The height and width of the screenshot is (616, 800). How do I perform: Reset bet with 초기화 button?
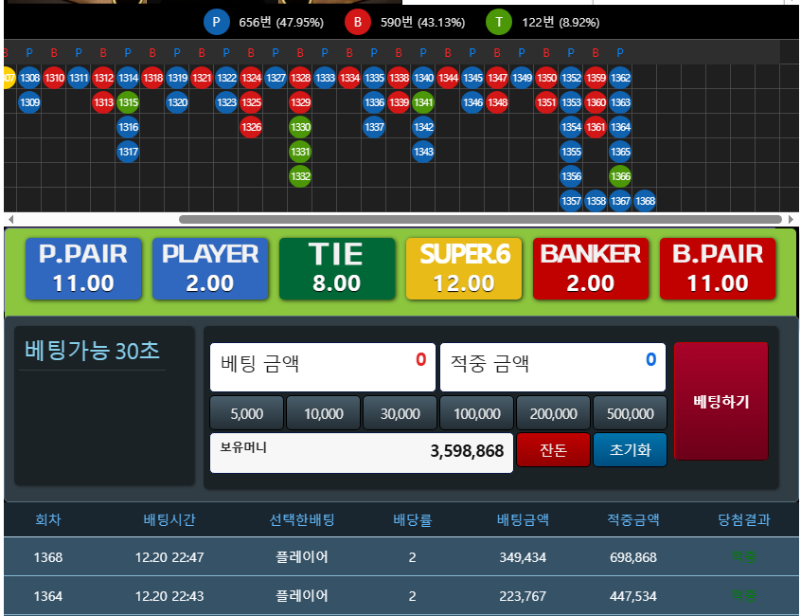[x=630, y=450]
